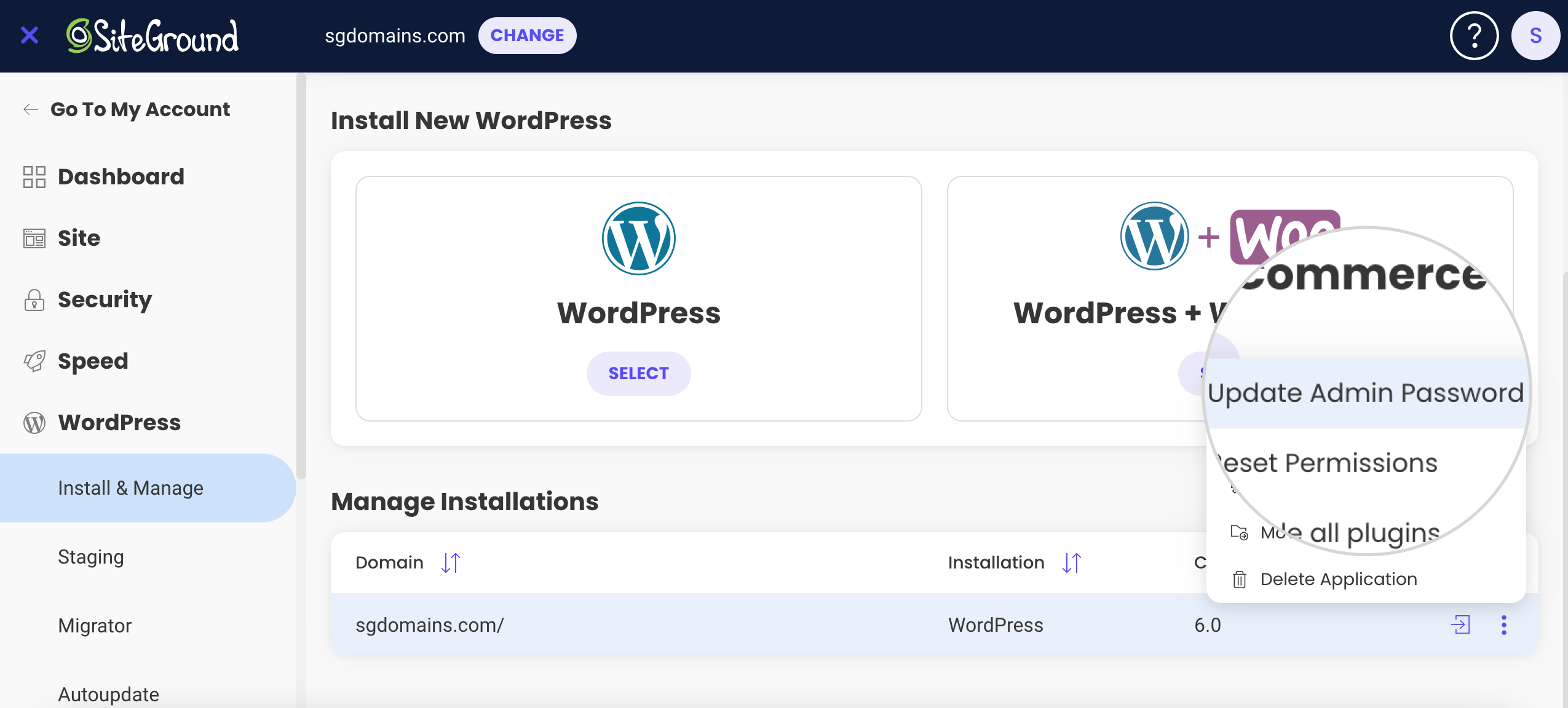Expand the Speed menu section

click(93, 361)
